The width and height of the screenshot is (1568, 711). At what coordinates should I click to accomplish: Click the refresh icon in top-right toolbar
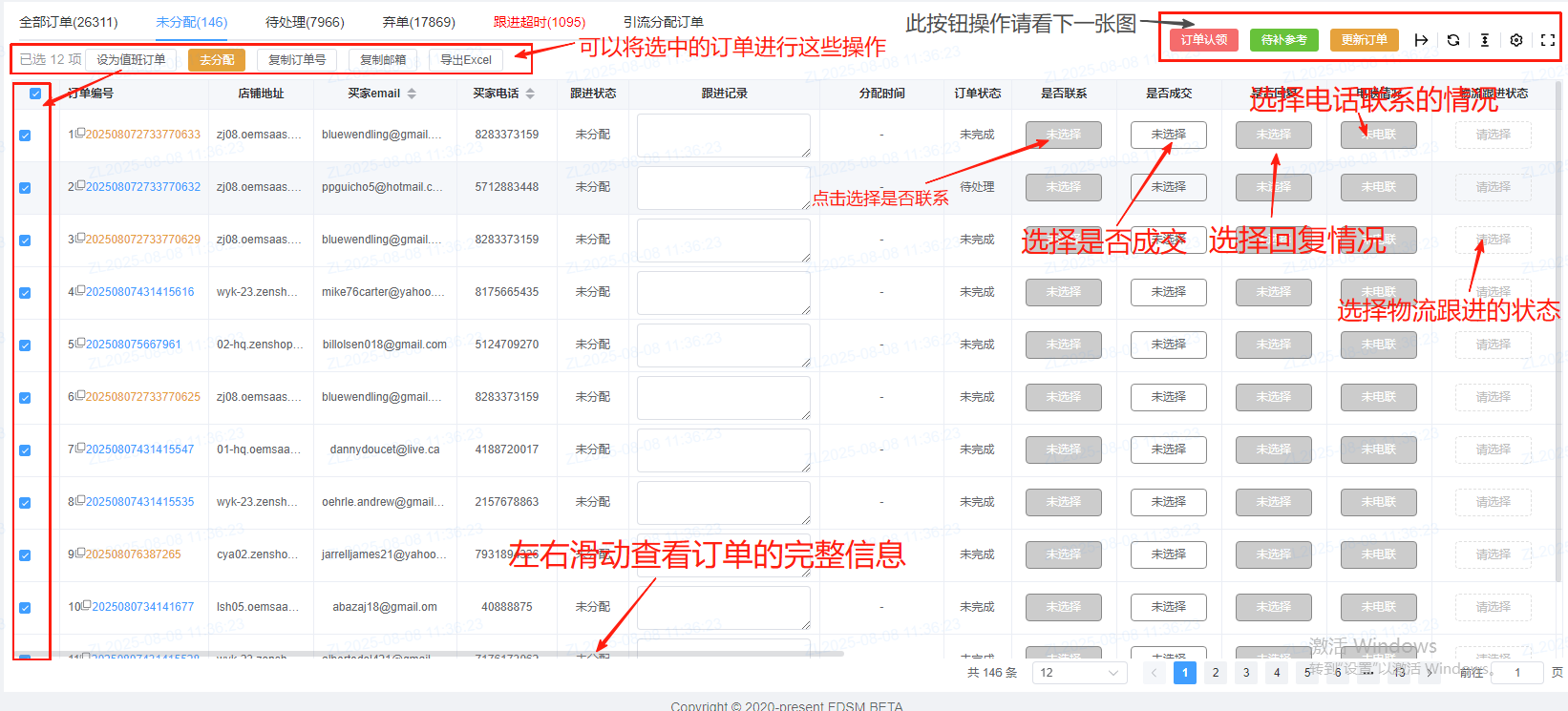[1452, 40]
